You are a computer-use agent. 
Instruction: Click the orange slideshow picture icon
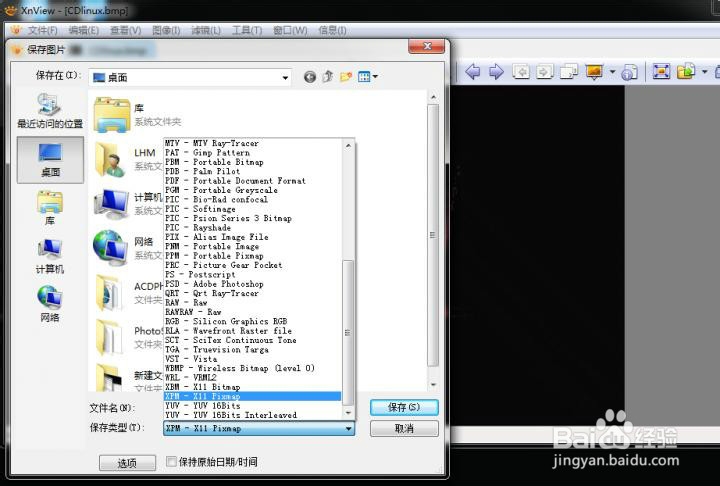pos(594,72)
